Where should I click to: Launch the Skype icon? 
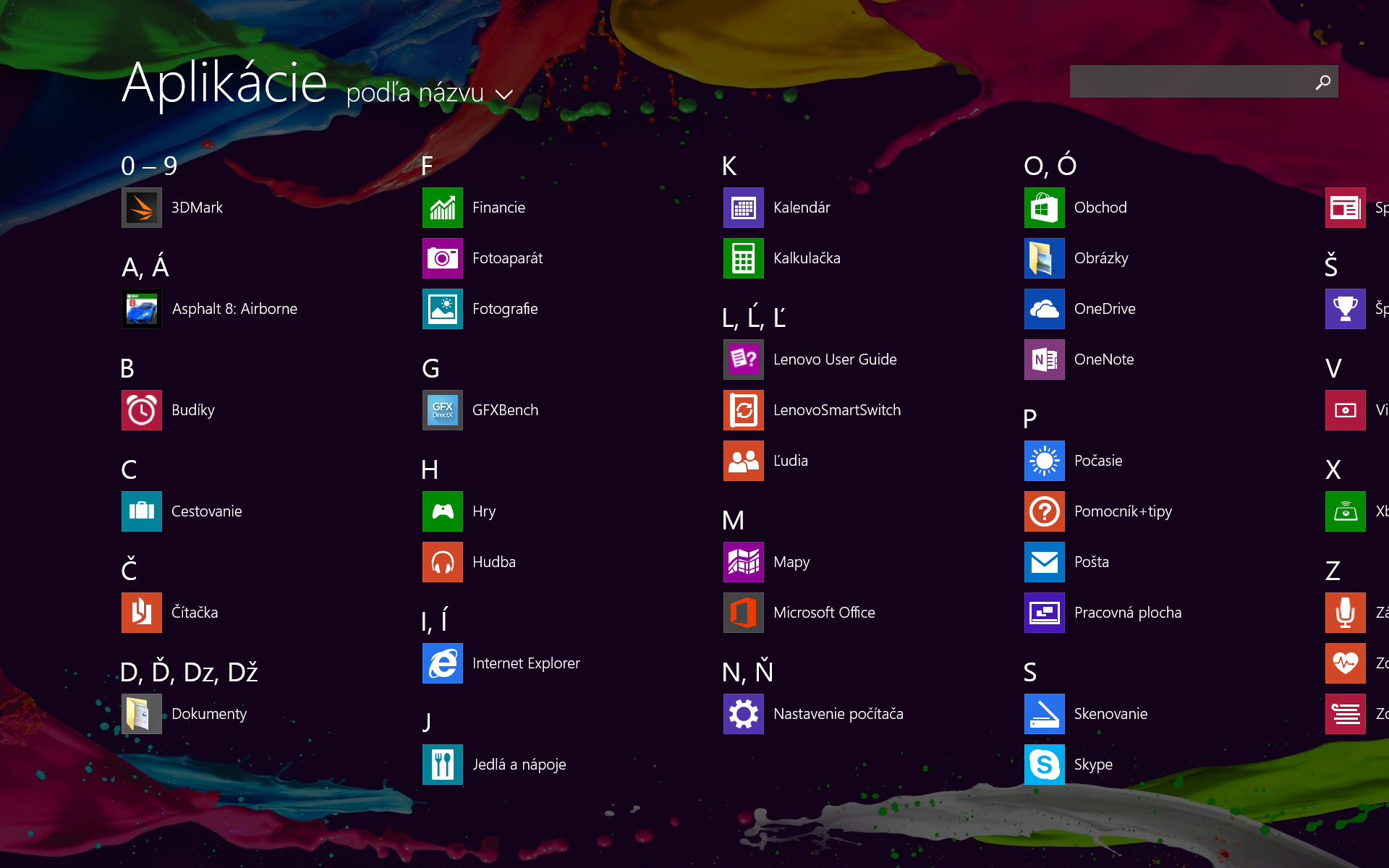1045,765
